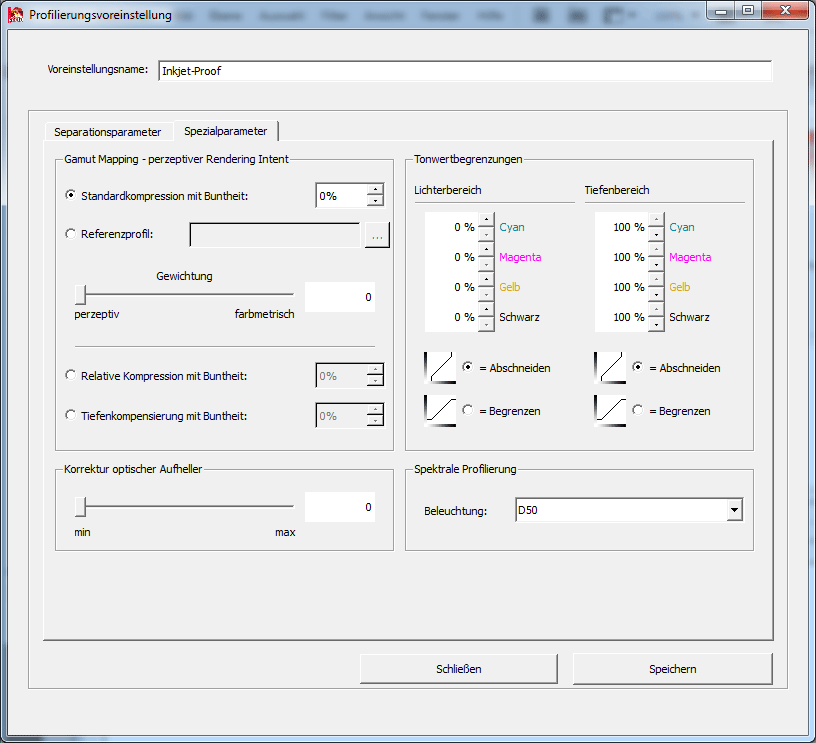
Task: Switch to the Separationsparameter tab
Action: coord(107,132)
